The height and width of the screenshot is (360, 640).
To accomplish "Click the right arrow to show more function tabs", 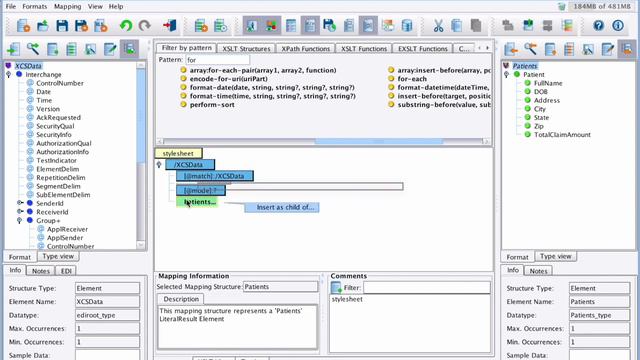I will click(487, 48).
